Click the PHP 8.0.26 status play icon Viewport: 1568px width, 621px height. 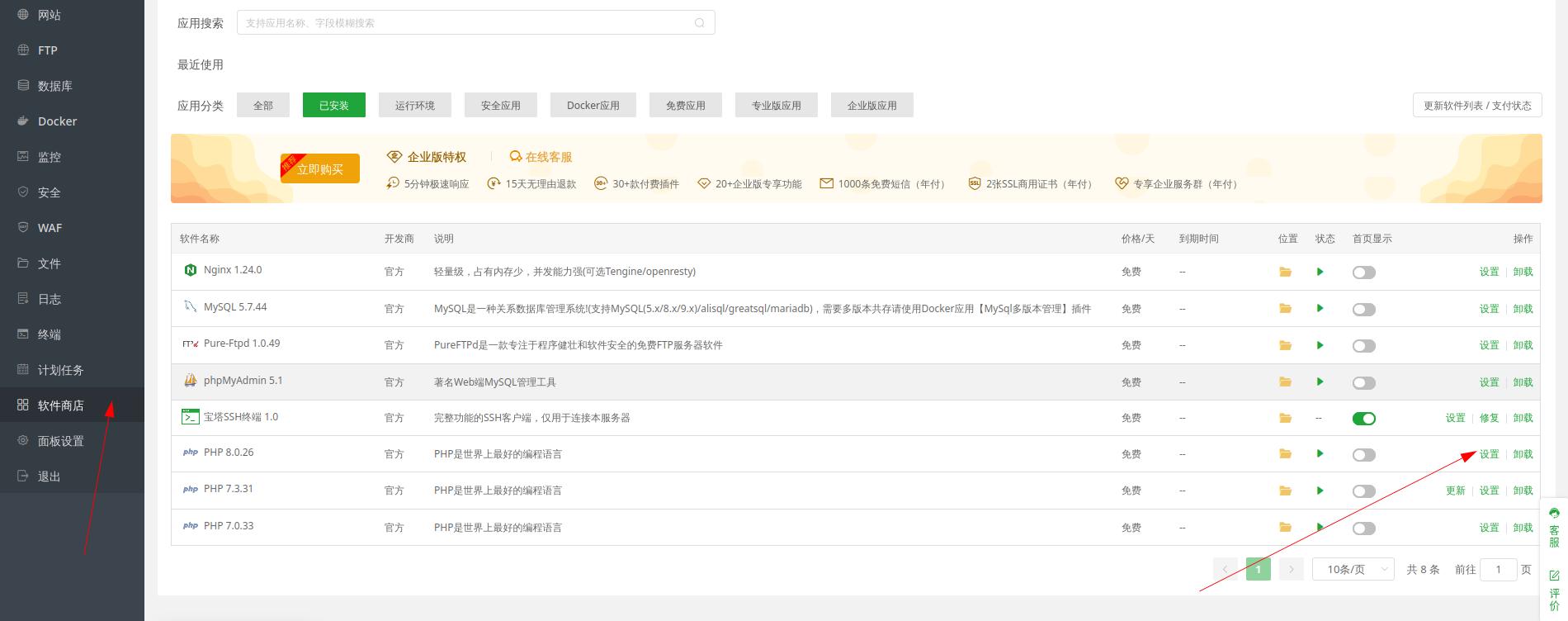pyautogui.click(x=1320, y=453)
